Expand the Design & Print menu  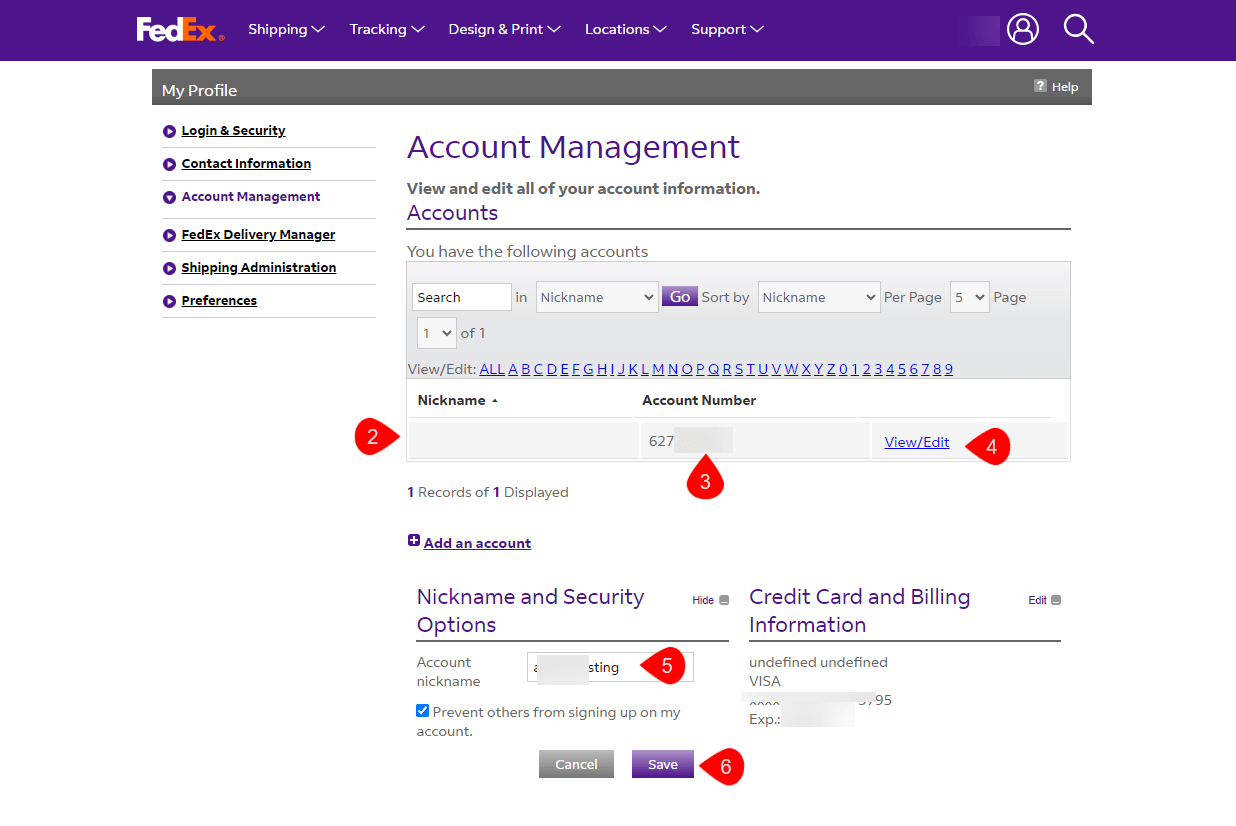tap(504, 29)
